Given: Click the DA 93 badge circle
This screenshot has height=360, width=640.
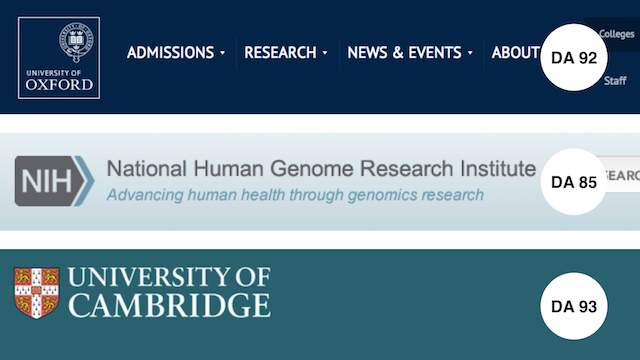Looking at the screenshot, I should 574,306.
